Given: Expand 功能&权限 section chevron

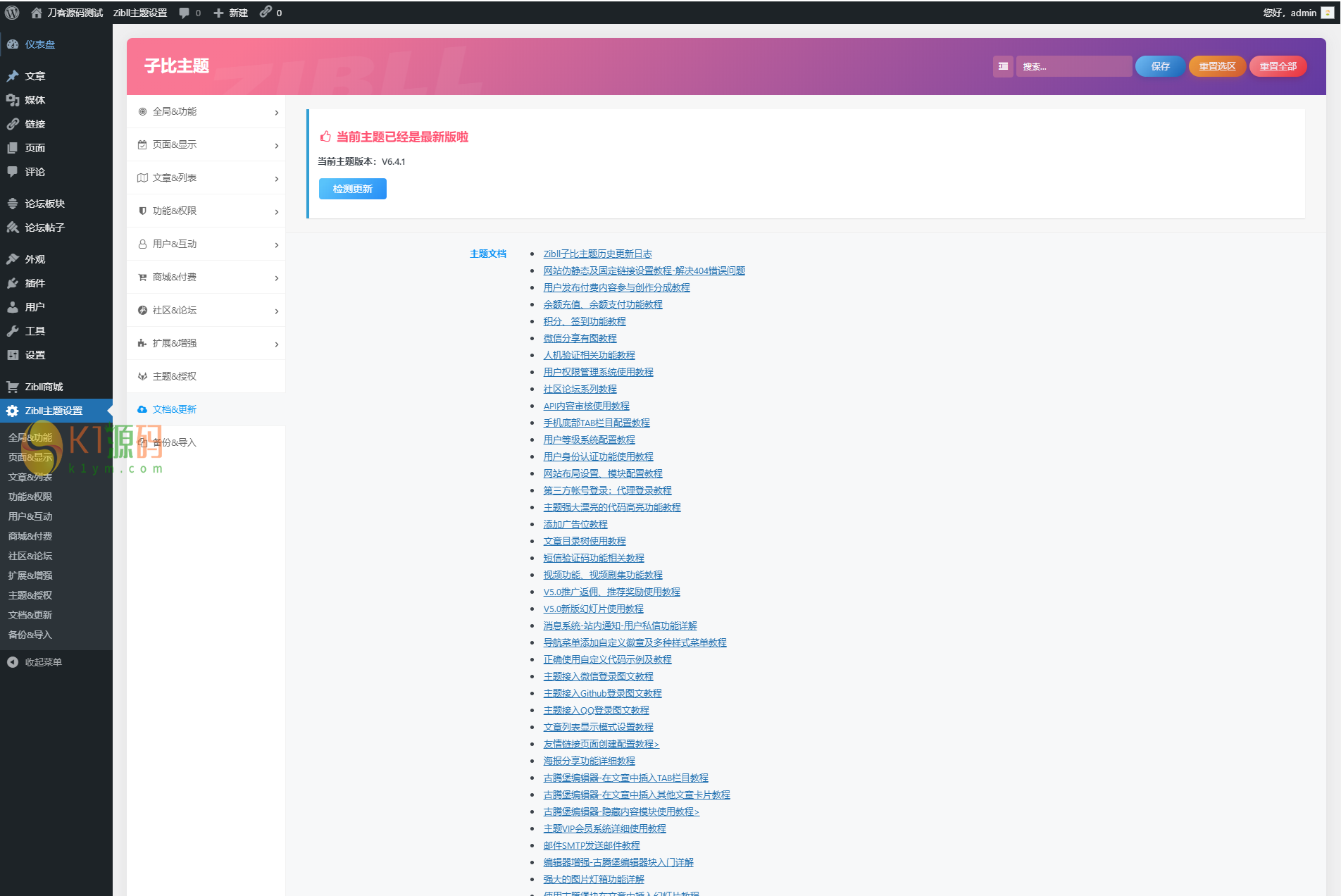Looking at the screenshot, I should pos(277,212).
